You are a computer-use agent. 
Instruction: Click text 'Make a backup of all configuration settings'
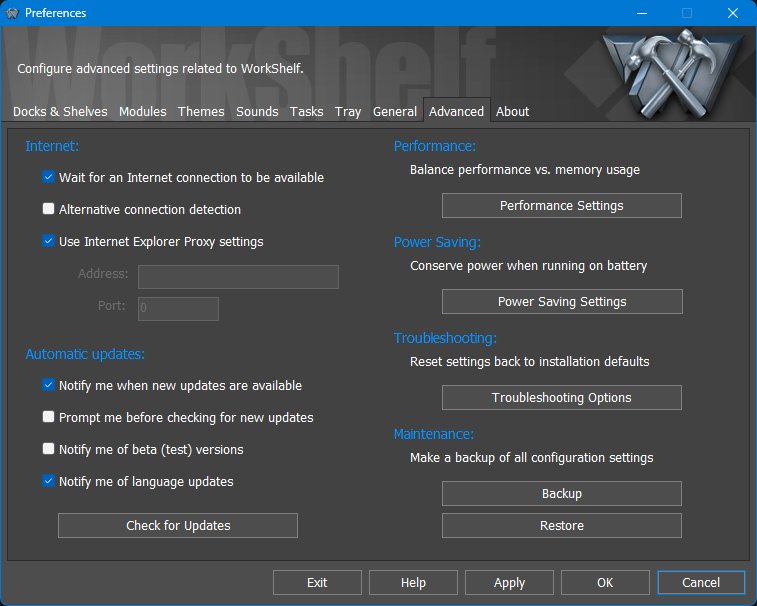pyautogui.click(x=532, y=458)
